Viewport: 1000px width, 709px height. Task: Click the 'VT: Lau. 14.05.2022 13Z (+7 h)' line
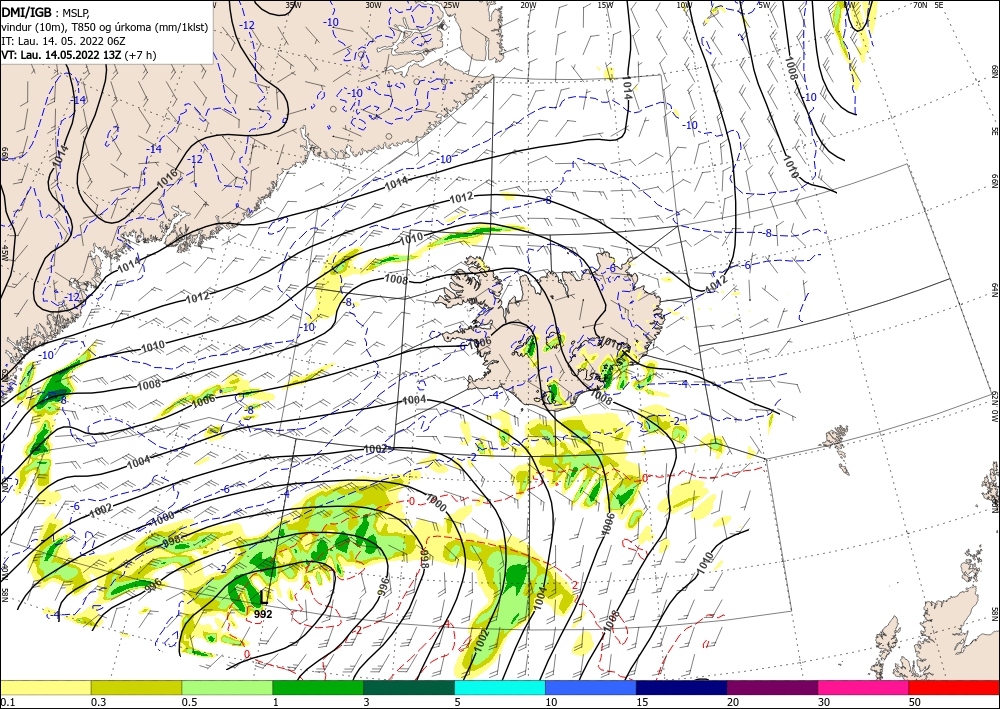78,55
